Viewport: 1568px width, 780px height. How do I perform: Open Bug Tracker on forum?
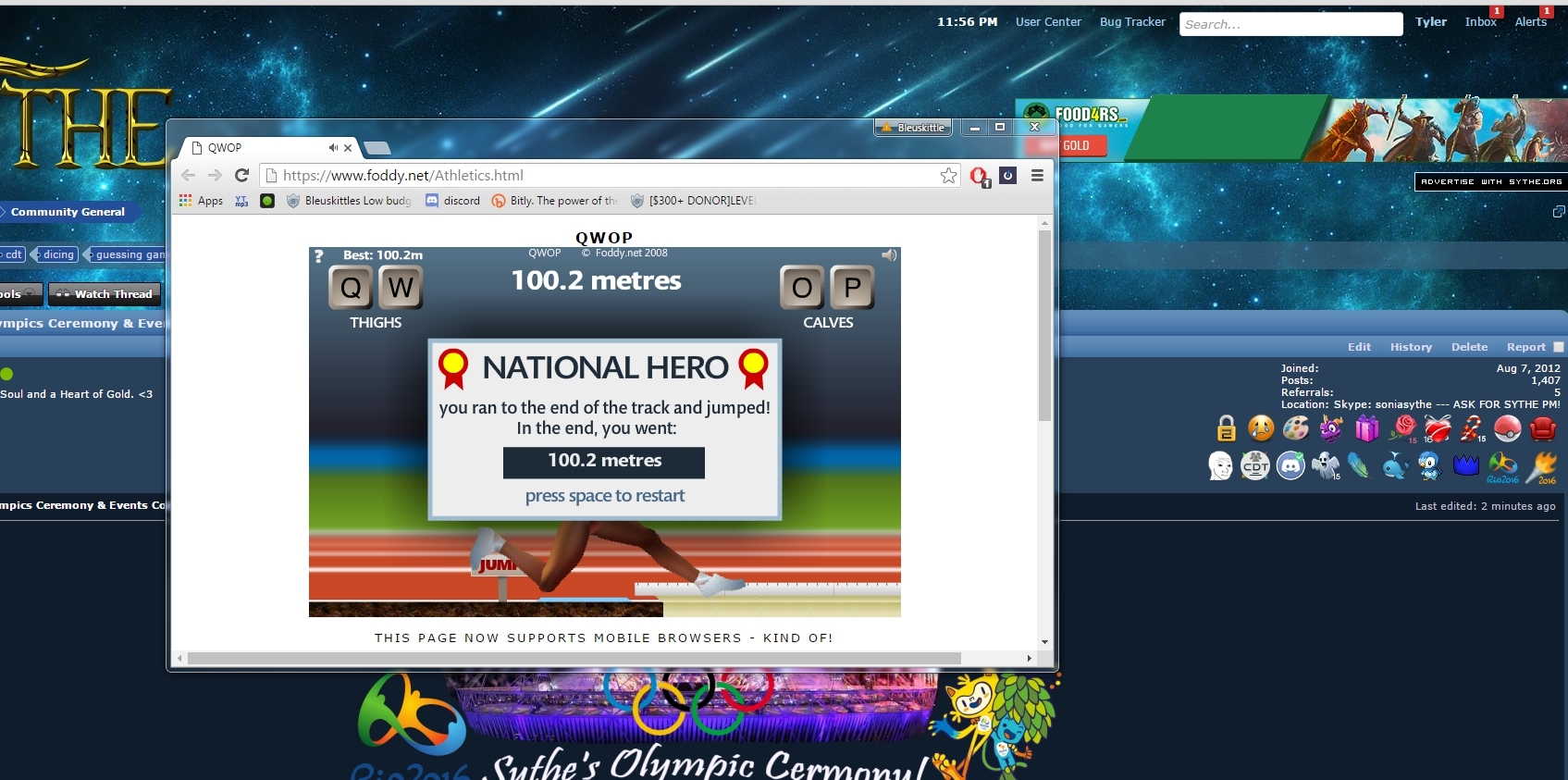(1132, 22)
